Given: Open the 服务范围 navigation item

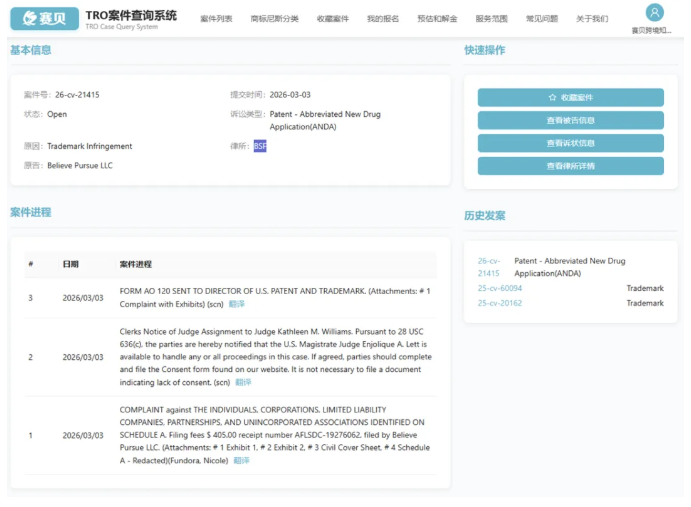Looking at the screenshot, I should pos(491,19).
